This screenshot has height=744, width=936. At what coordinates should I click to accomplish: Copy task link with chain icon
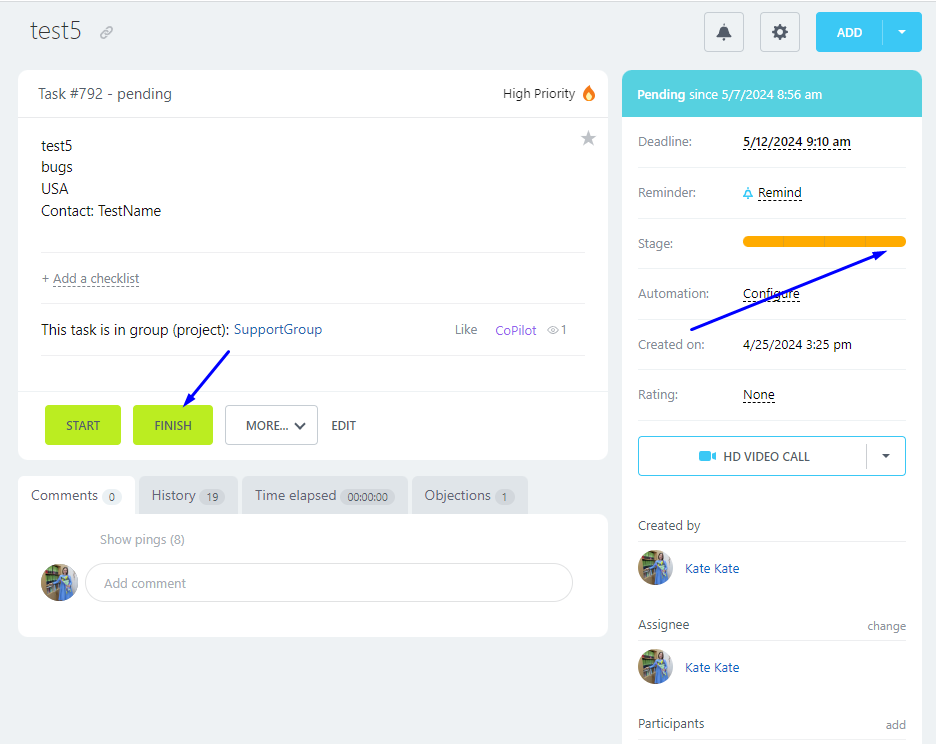click(106, 32)
